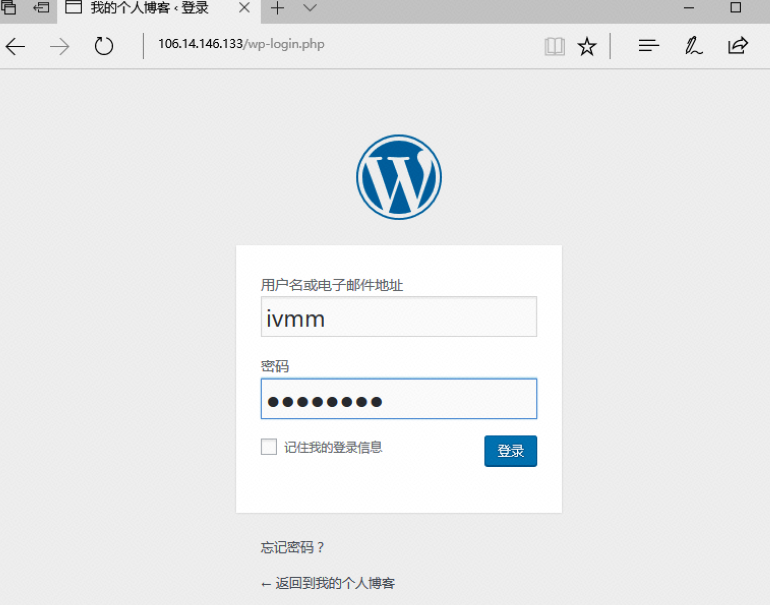Click the 密码 field label

[275, 366]
